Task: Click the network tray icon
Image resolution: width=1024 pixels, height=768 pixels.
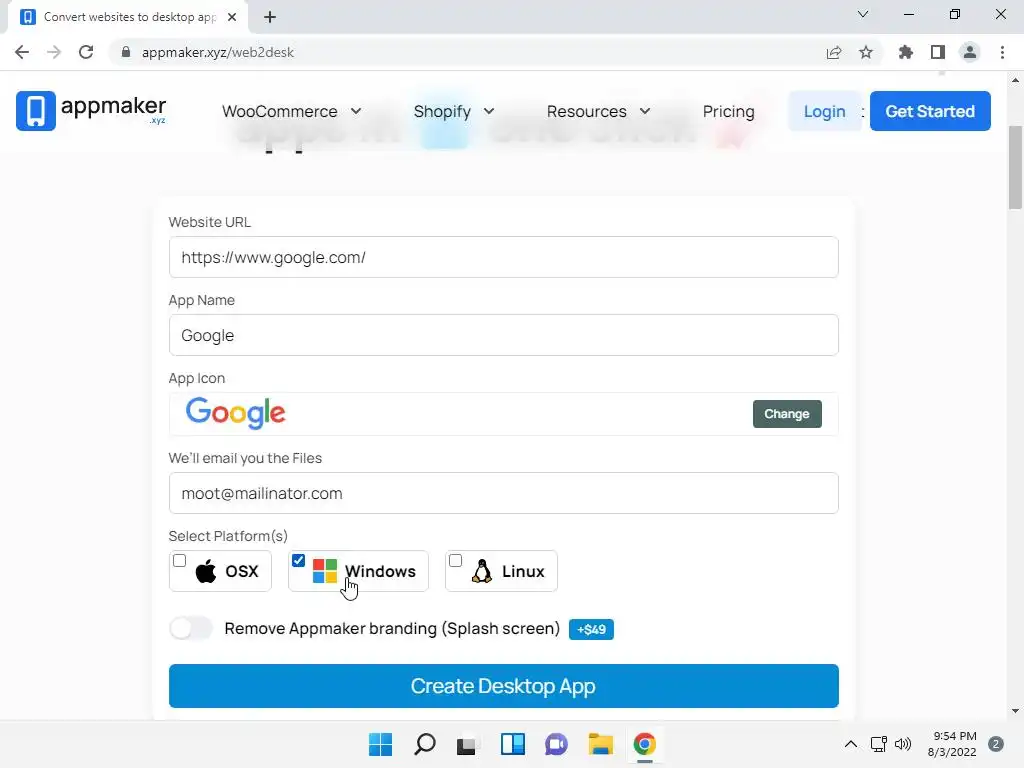Action: click(879, 744)
